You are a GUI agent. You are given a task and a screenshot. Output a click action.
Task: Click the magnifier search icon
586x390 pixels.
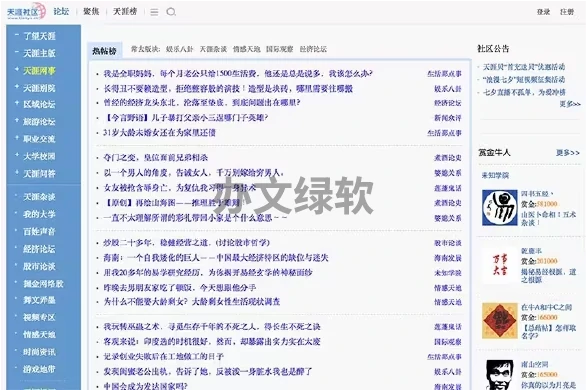click(171, 12)
